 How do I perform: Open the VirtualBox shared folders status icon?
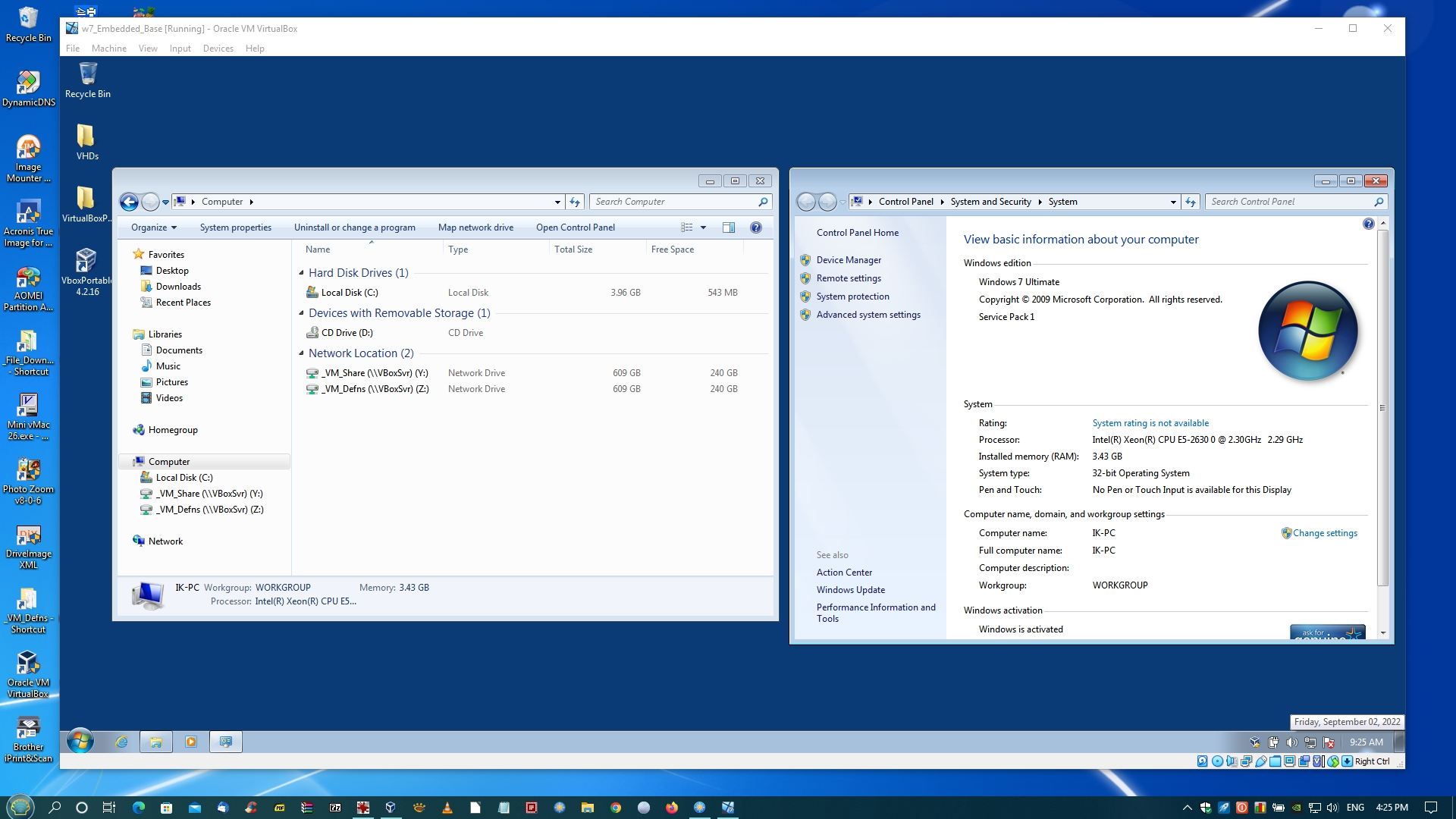pyautogui.click(x=1275, y=761)
